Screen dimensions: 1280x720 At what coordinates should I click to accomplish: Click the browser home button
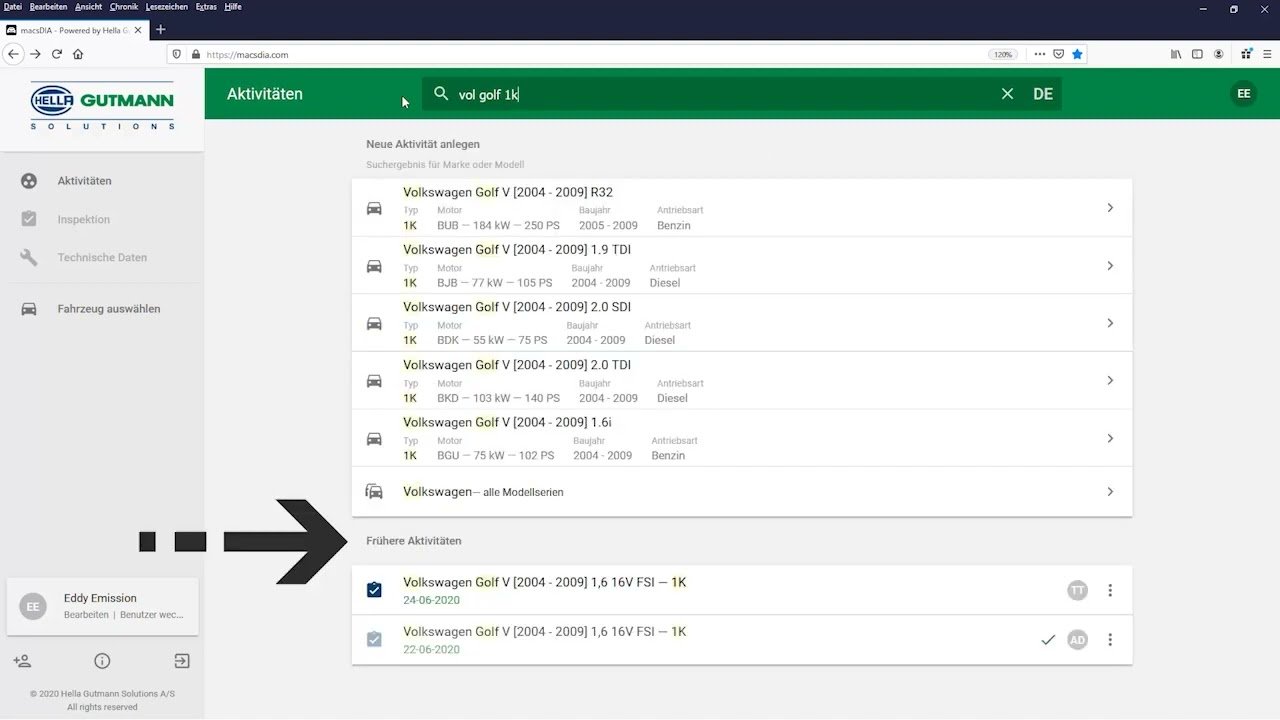point(78,54)
